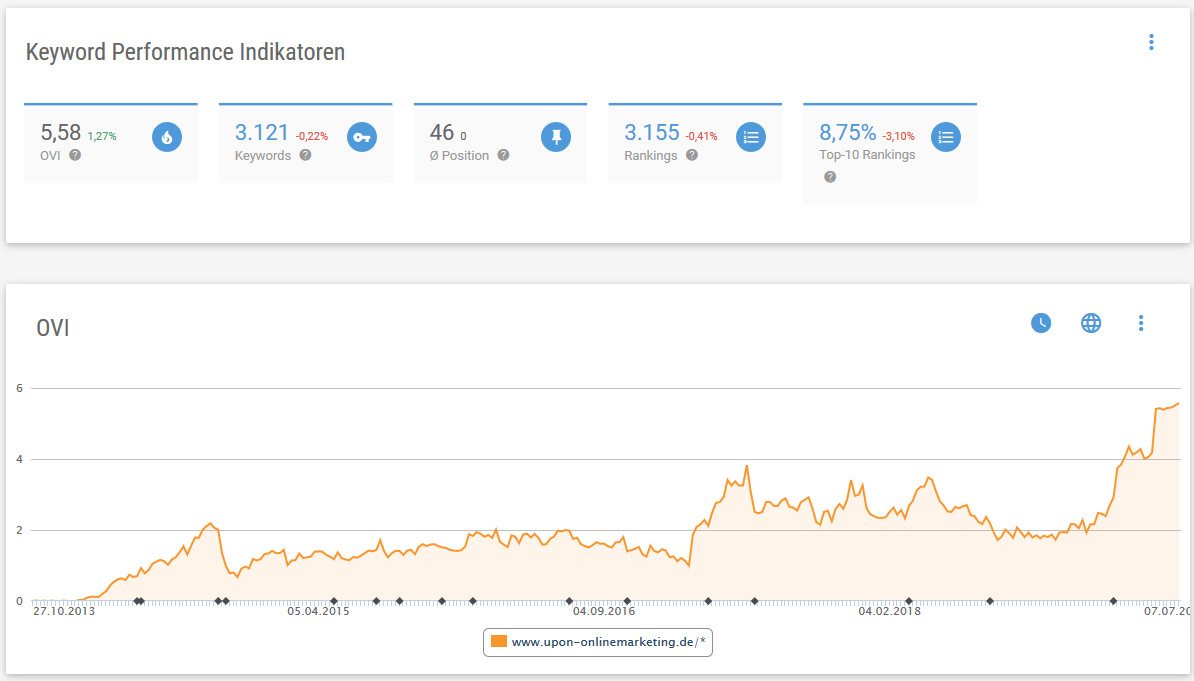Click the orange legend color swatch
Viewport: 1194px width, 681px height.
point(499,642)
